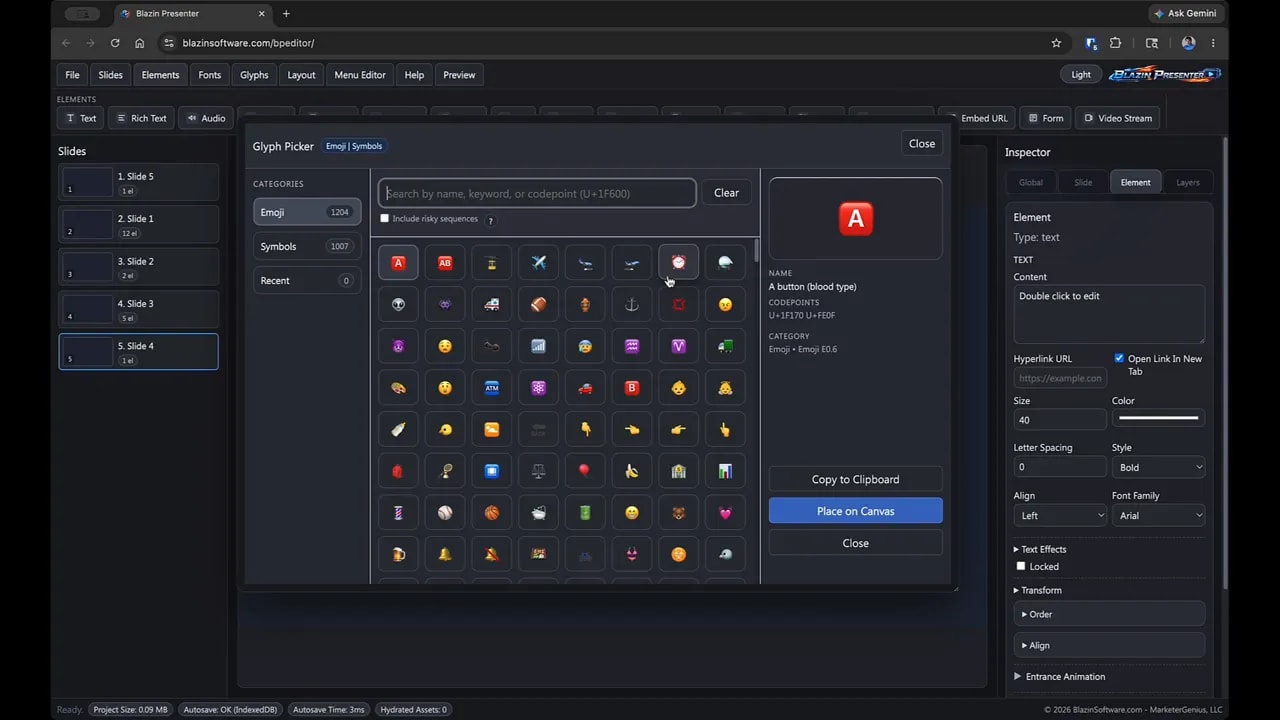The width and height of the screenshot is (1280, 720).
Task: Choose the banana emoji
Action: pos(631,471)
